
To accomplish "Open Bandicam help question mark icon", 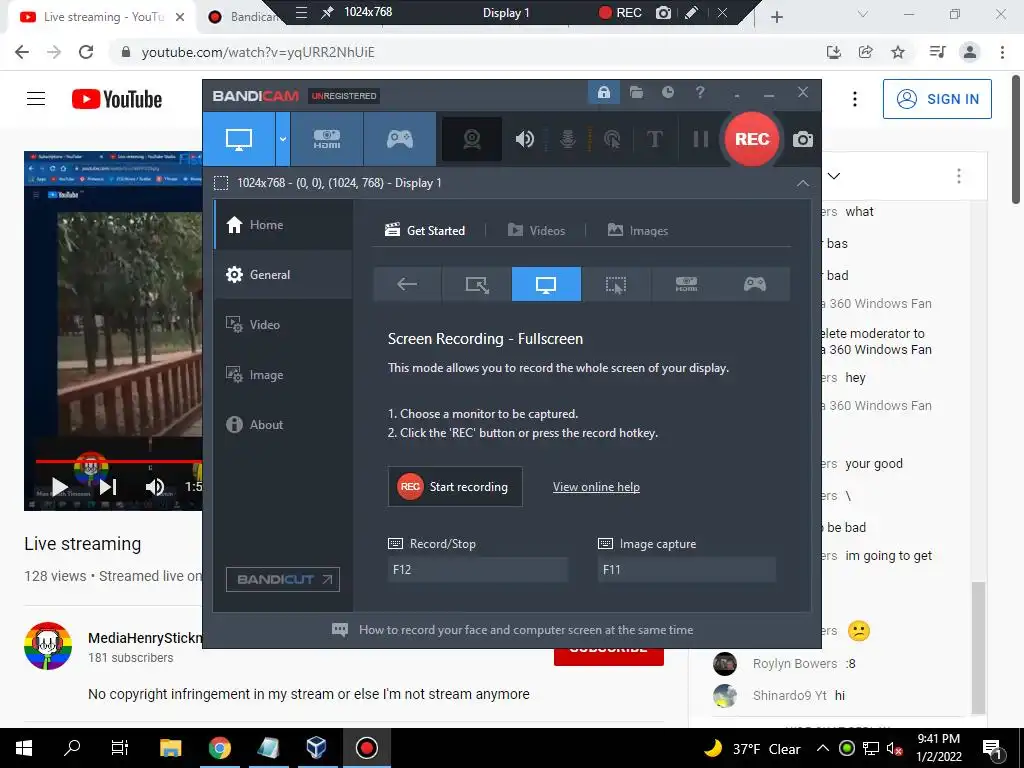I will point(700,93).
